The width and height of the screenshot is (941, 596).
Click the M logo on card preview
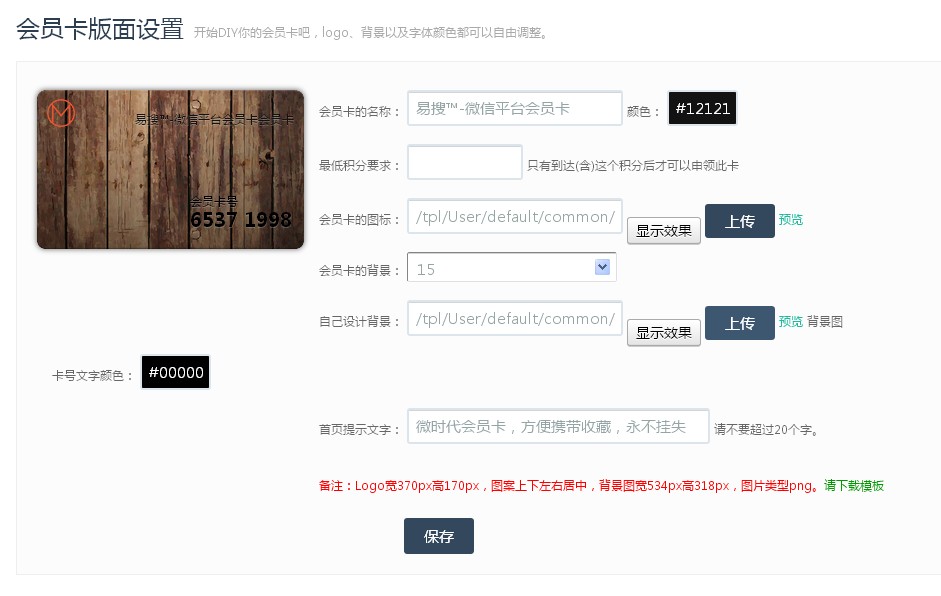tap(61, 114)
